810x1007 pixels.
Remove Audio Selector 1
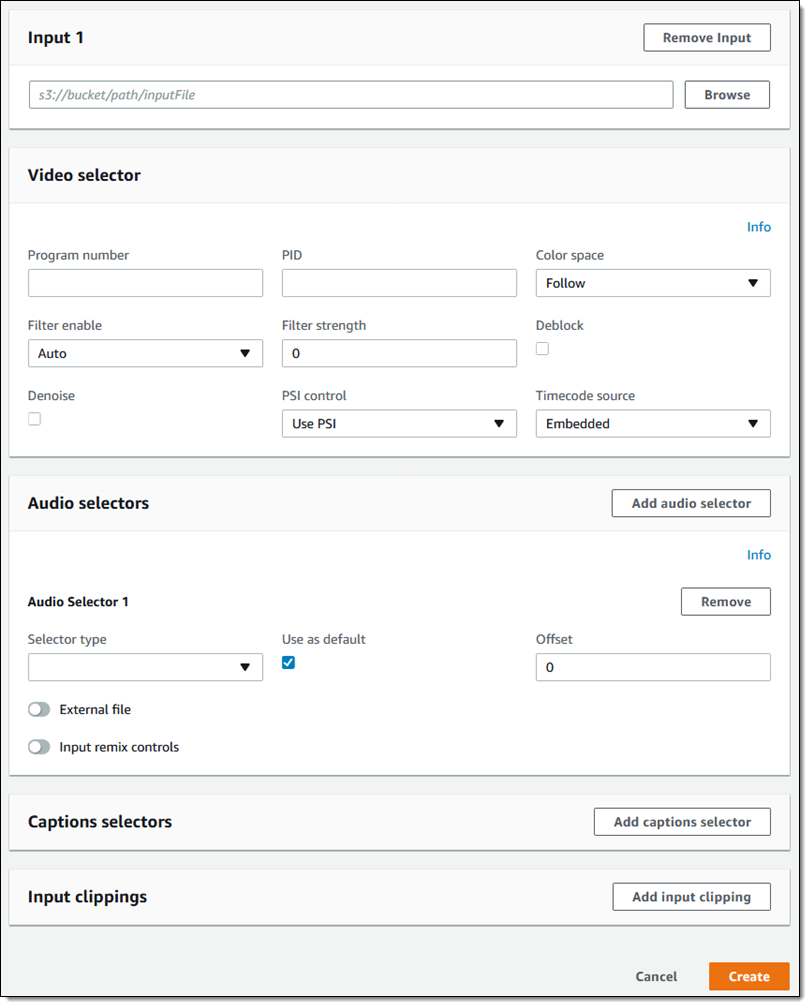tap(725, 602)
